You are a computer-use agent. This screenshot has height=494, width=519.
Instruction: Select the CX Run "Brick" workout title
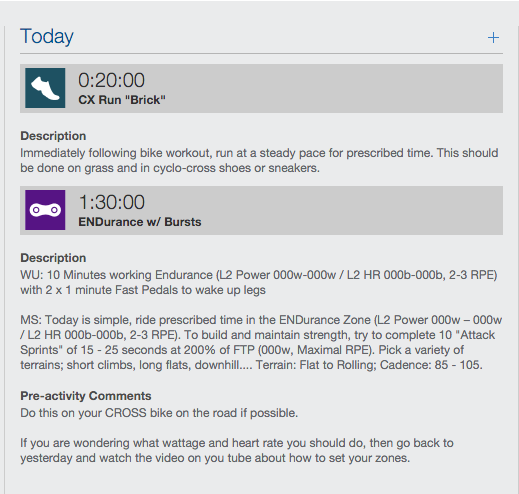point(122,100)
